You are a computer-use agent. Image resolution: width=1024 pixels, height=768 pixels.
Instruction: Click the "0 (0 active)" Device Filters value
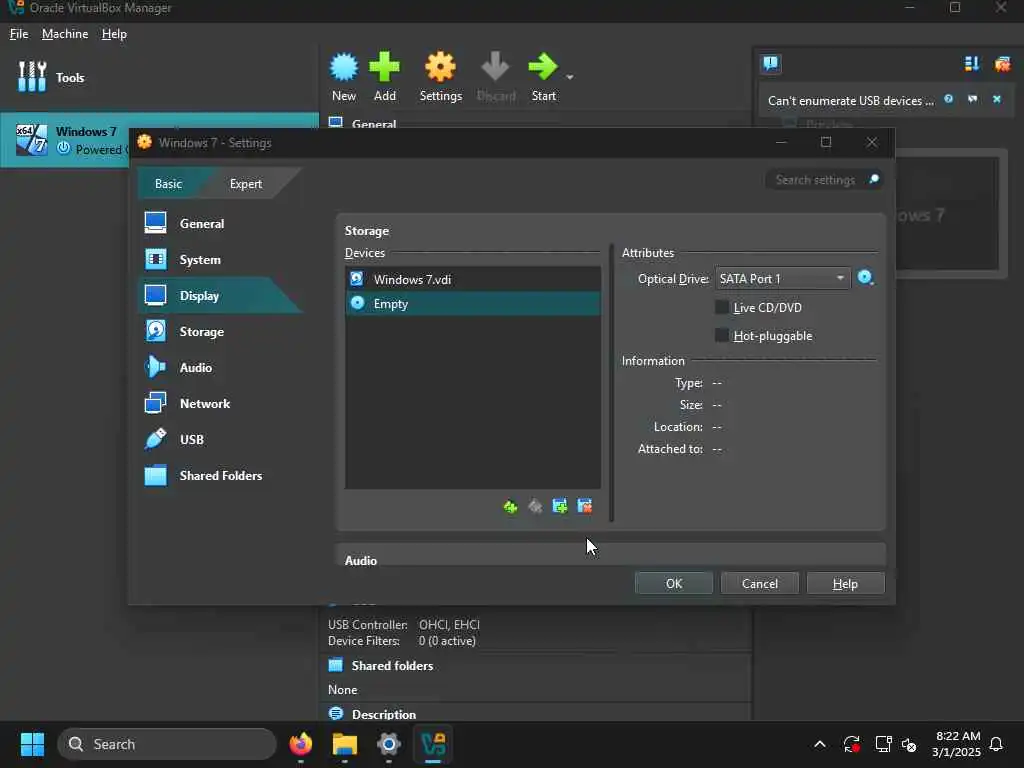(447, 641)
